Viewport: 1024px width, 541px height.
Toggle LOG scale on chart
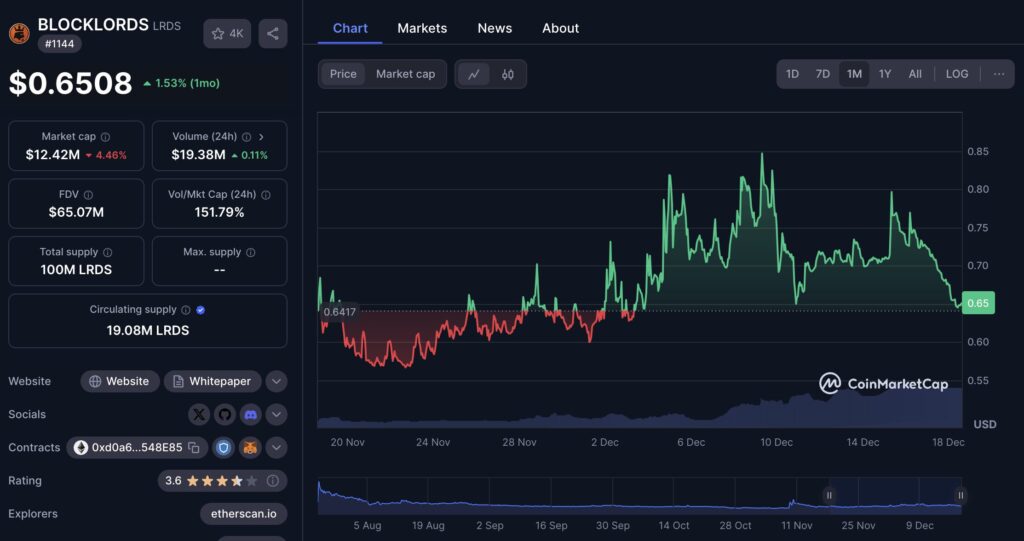(x=957, y=74)
